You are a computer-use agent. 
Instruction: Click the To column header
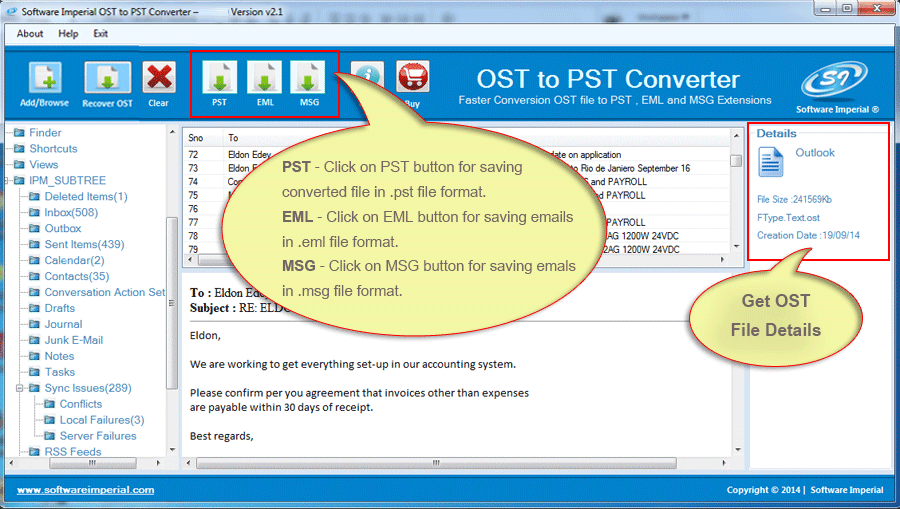click(x=233, y=138)
